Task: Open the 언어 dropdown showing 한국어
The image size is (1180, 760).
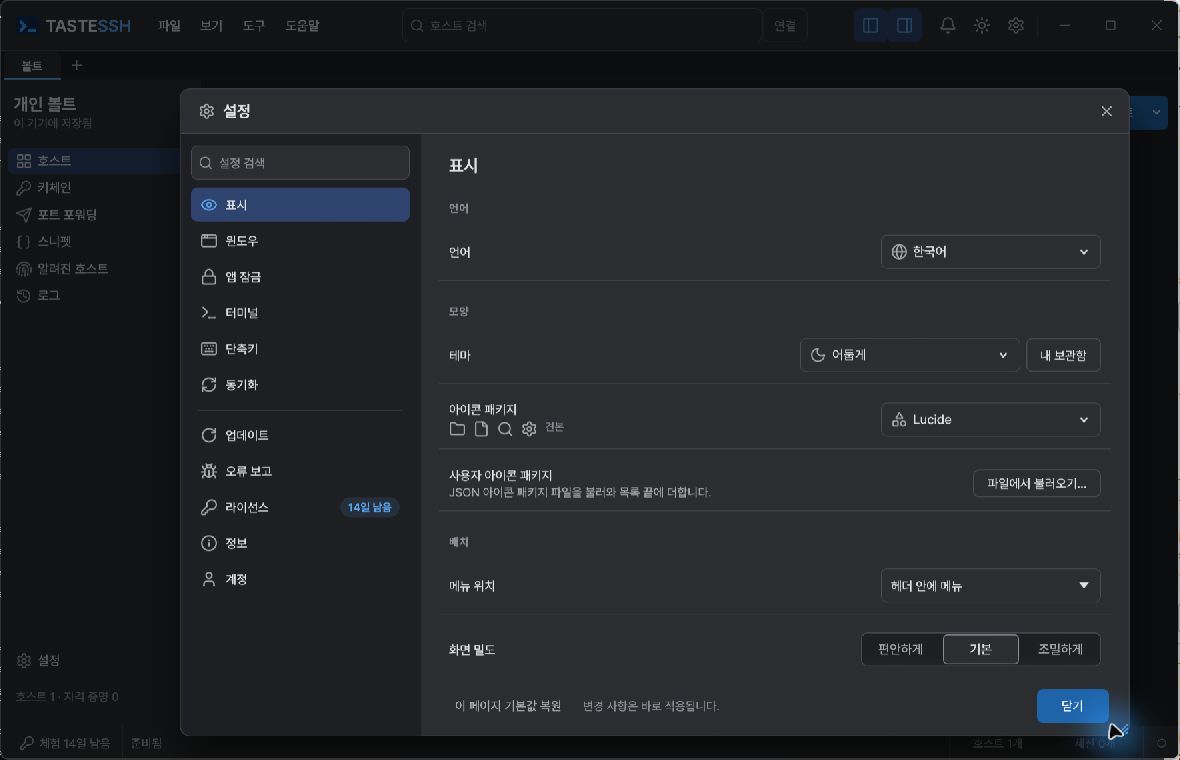Action: (990, 252)
